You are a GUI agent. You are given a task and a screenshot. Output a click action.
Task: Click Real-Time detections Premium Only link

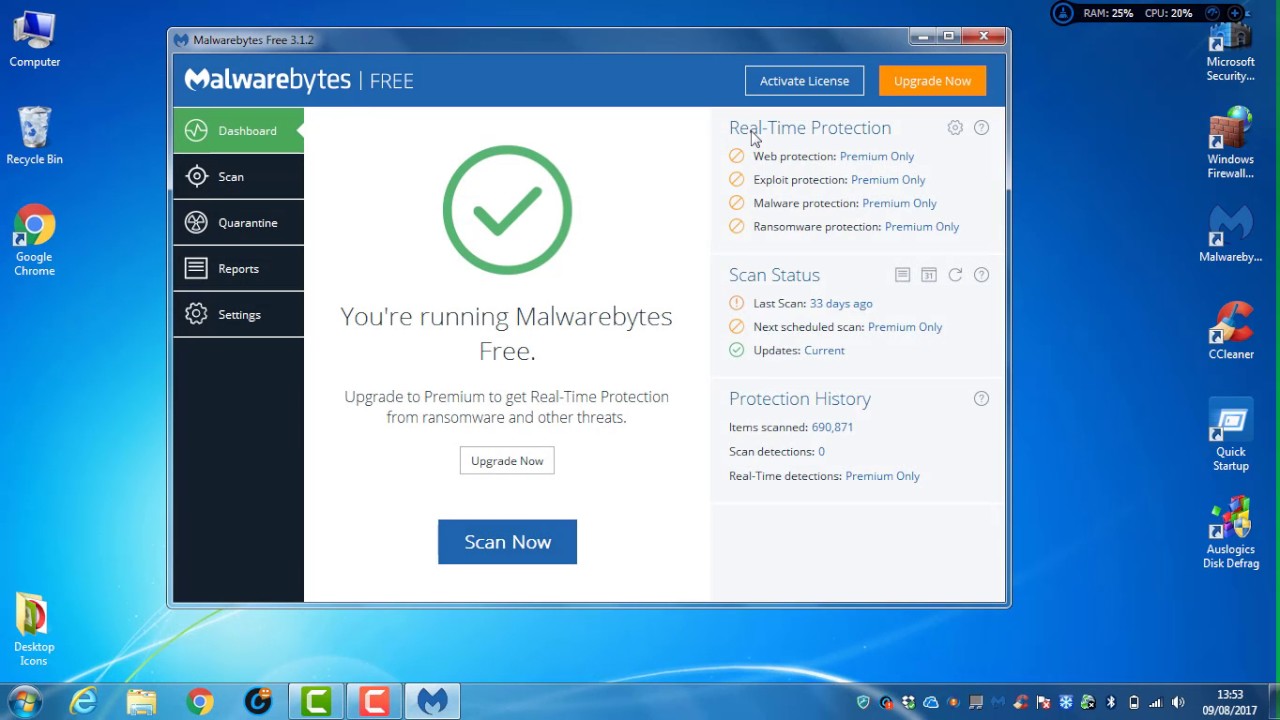click(882, 476)
